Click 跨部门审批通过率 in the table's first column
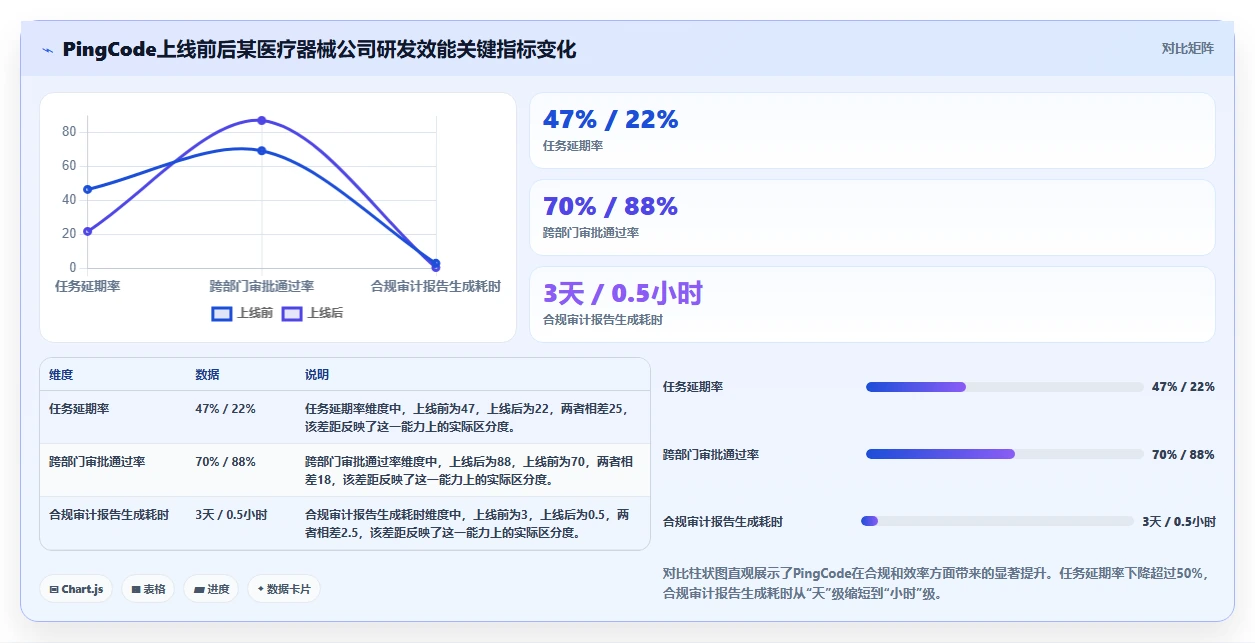 (97, 462)
